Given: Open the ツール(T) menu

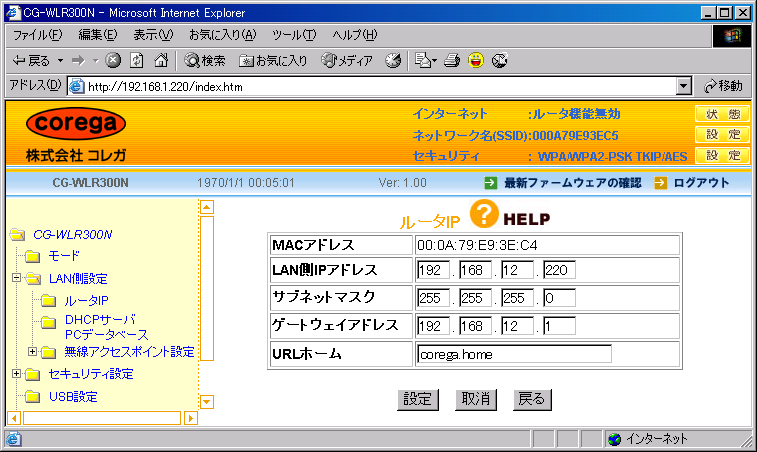Looking at the screenshot, I should pyautogui.click(x=294, y=35).
